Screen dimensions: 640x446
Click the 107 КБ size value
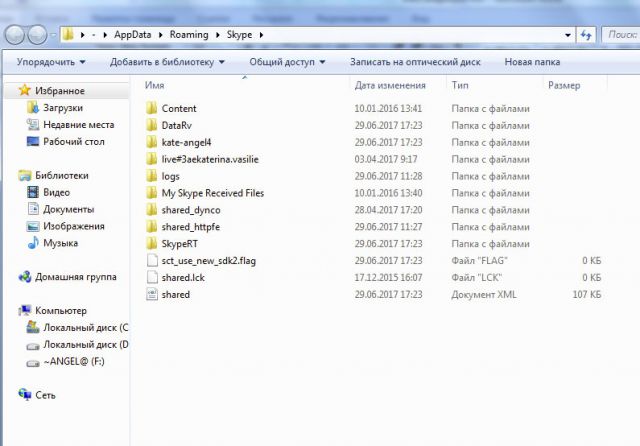[x=587, y=295]
